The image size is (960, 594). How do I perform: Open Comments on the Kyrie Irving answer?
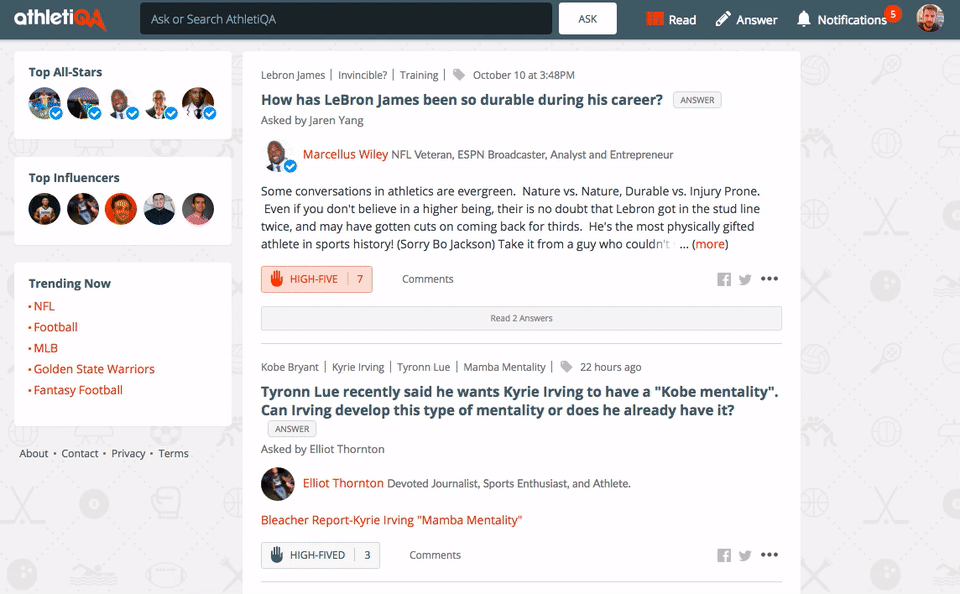pos(435,555)
